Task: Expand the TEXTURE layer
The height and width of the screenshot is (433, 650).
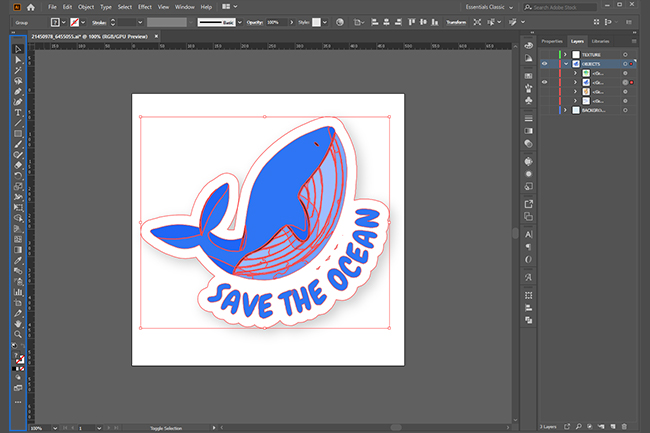Action: [x=565, y=55]
